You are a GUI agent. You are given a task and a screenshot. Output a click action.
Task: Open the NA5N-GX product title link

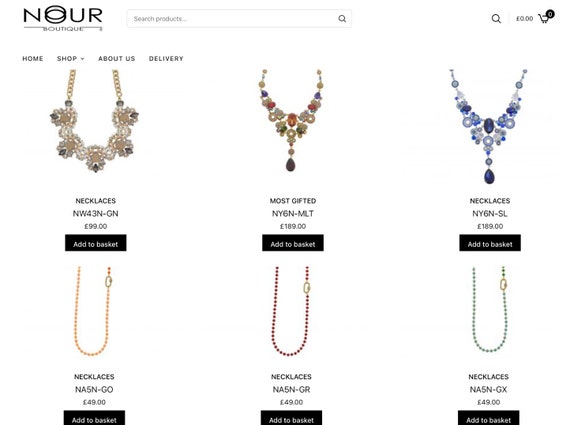pos(488,389)
